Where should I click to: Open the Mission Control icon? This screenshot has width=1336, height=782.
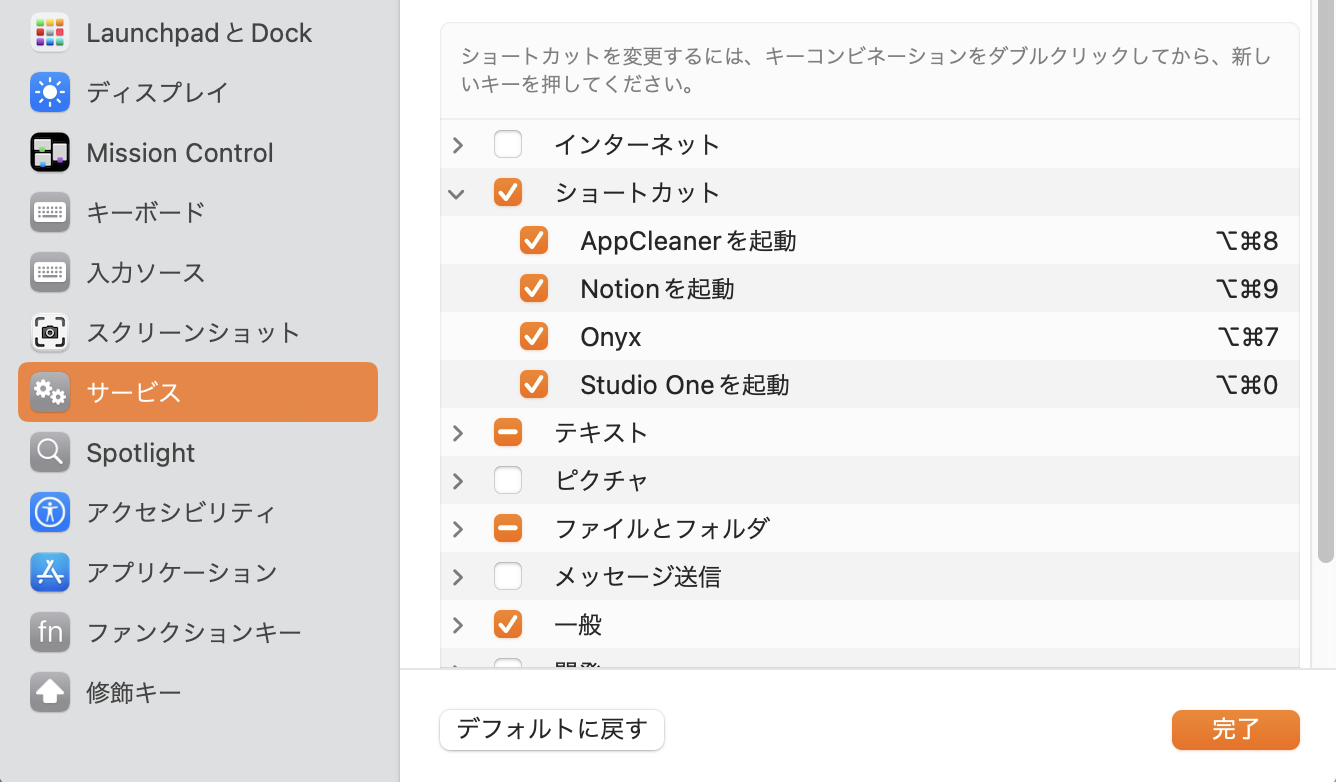[49, 152]
